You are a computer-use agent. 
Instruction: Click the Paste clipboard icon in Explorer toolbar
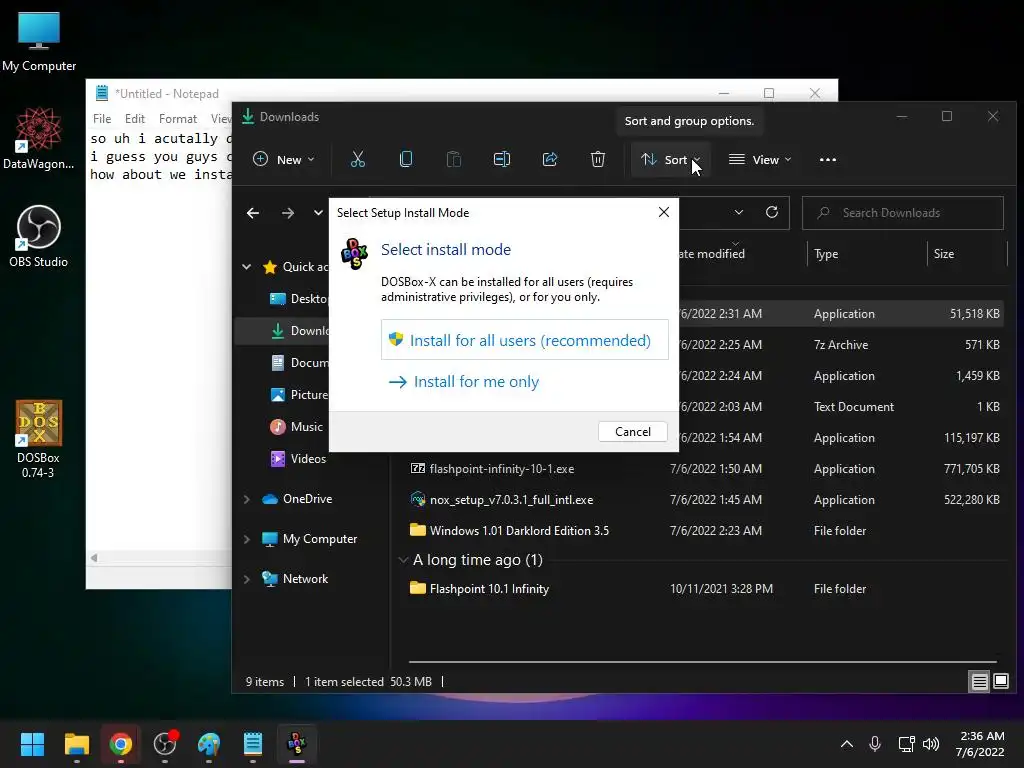(454, 159)
